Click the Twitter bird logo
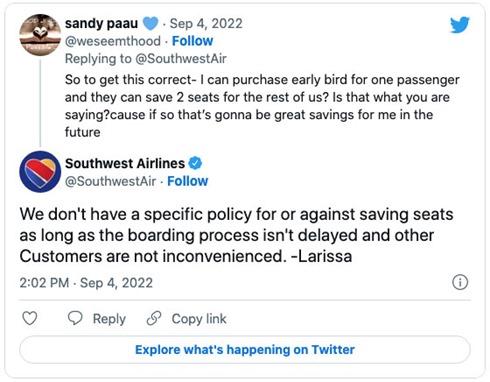 click(460, 25)
